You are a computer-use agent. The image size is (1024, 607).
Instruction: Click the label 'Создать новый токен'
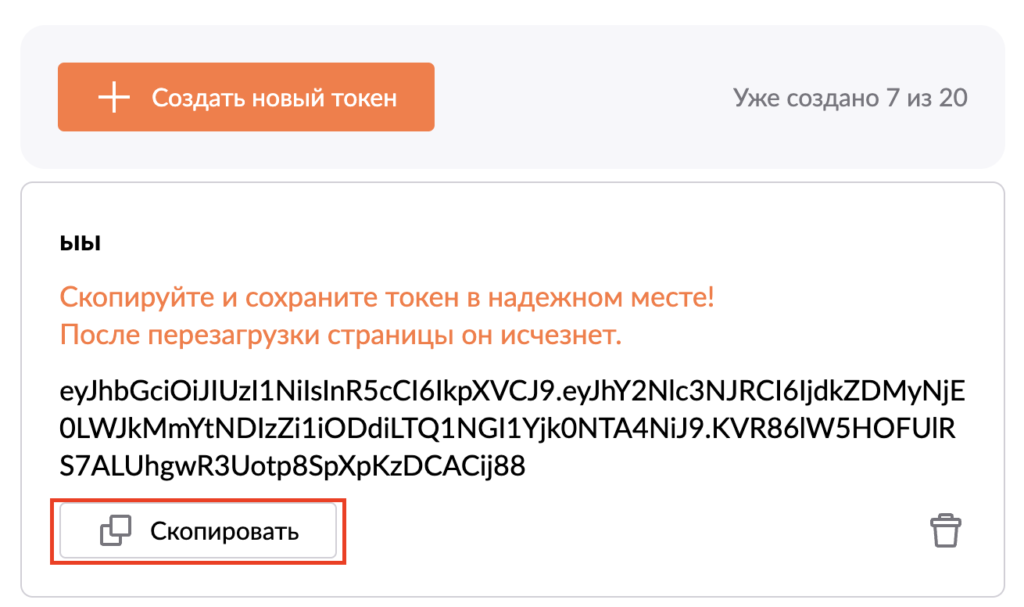[x=274, y=98]
